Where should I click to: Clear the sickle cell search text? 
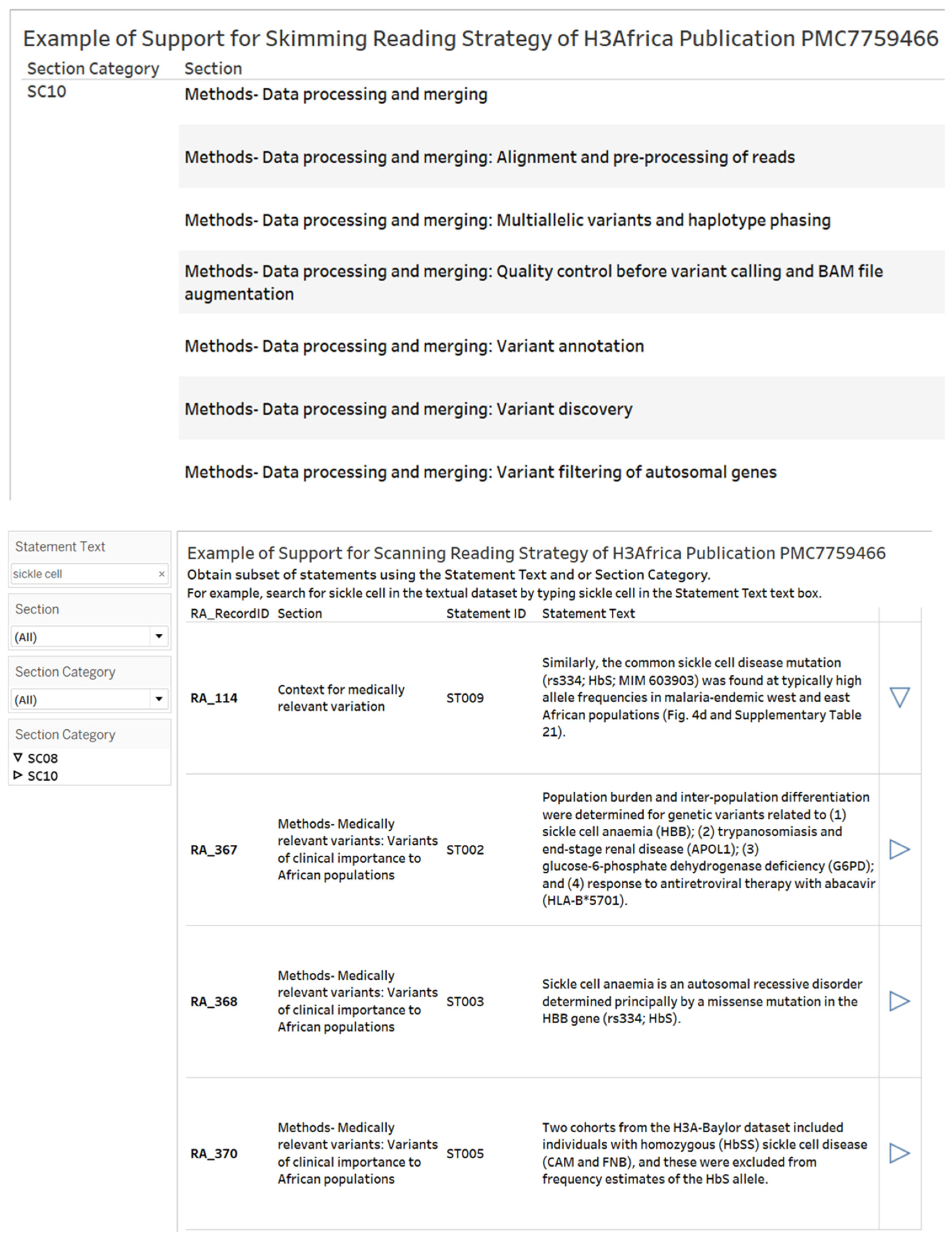point(162,574)
